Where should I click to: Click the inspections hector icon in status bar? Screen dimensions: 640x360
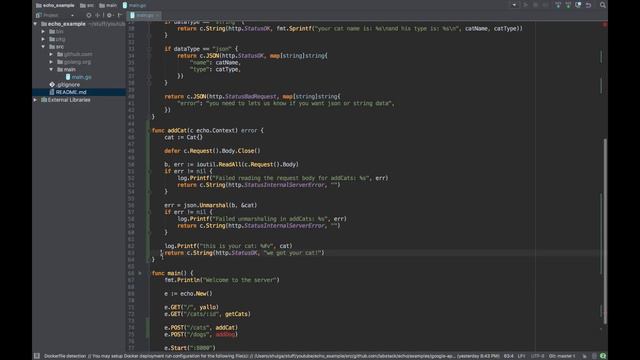point(594,356)
